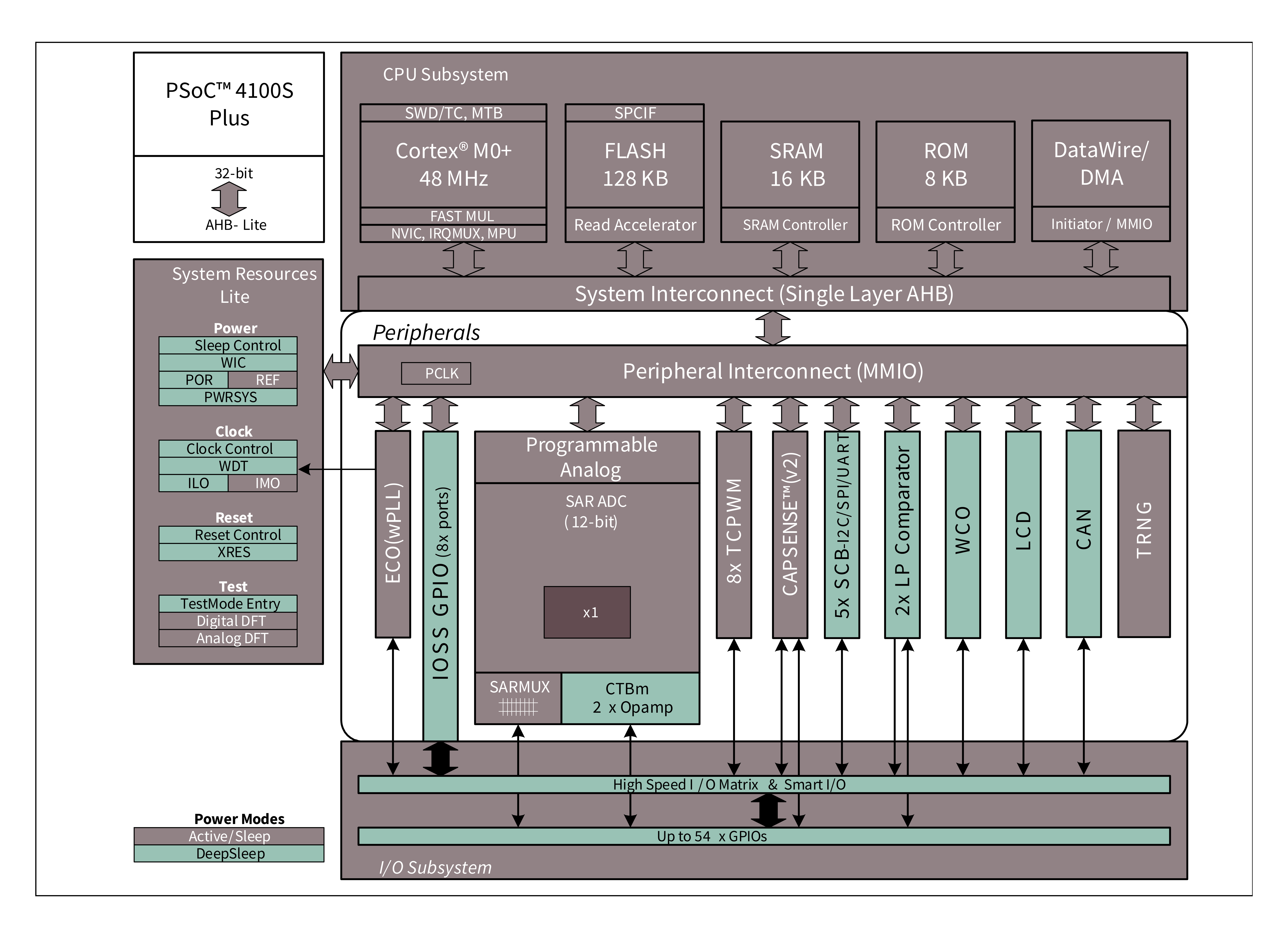Click the Up to 54 x GPIOs bar

[x=764, y=836]
